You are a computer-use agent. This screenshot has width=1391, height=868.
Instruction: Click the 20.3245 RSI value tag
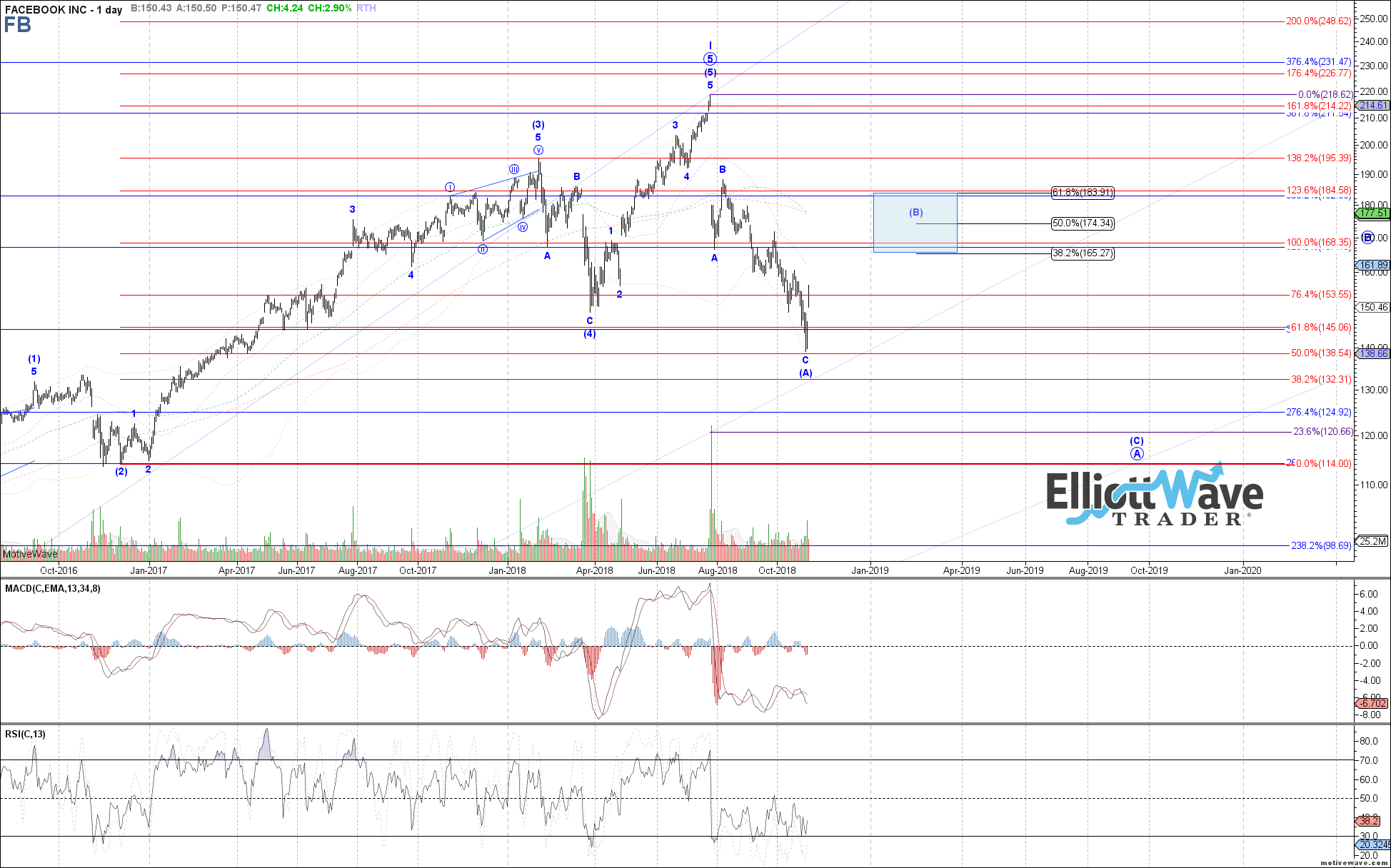click(x=1373, y=845)
